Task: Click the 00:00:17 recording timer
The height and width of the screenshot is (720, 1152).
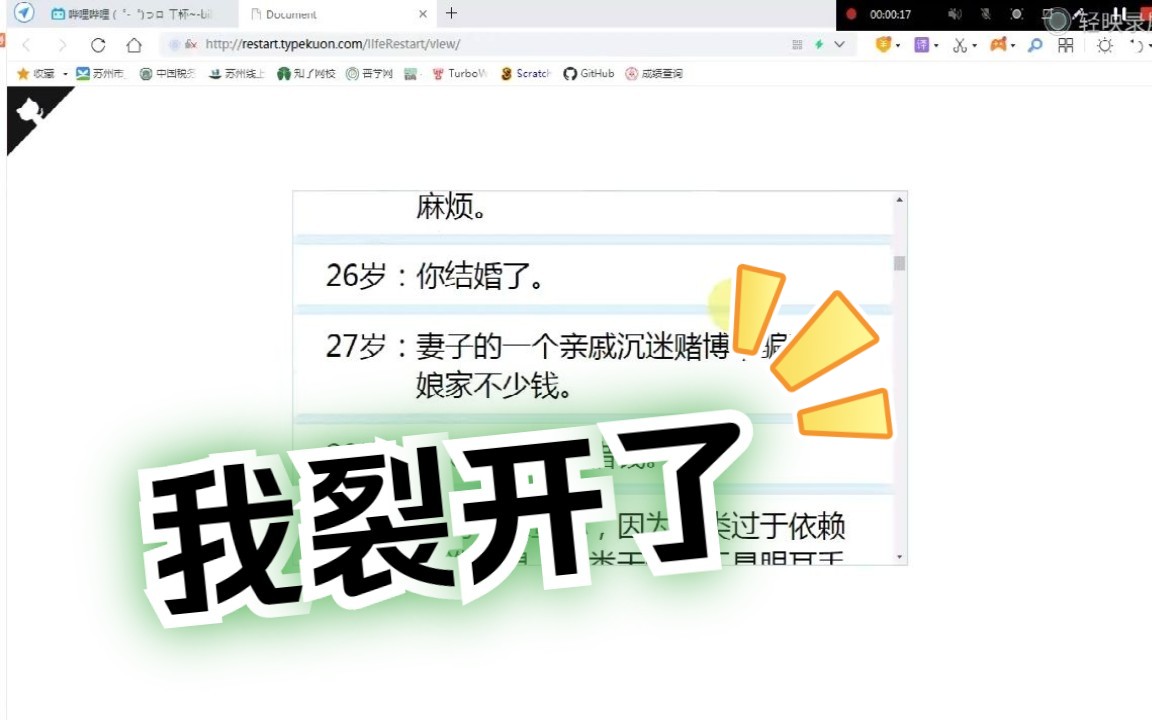Action: pyautogui.click(x=890, y=14)
